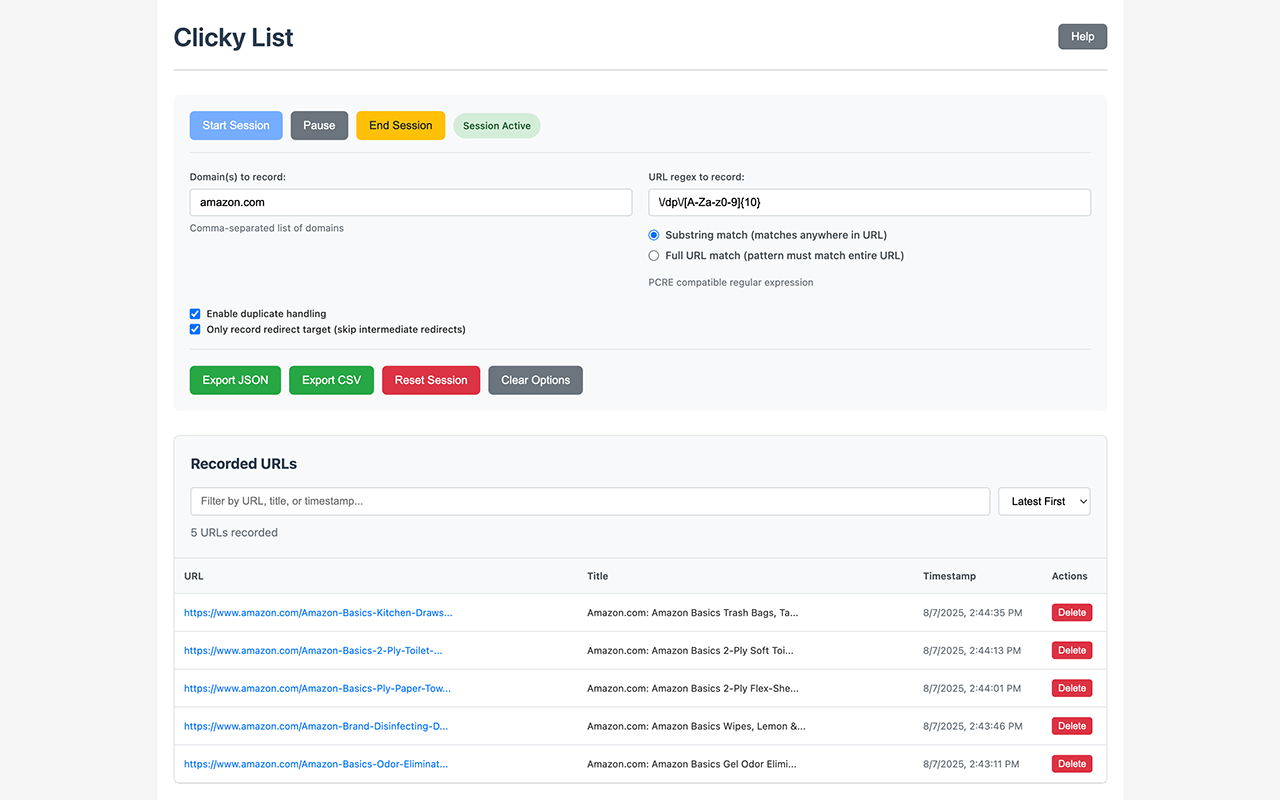Click the URL column header
Screen dimensions: 1280x800
coord(194,576)
